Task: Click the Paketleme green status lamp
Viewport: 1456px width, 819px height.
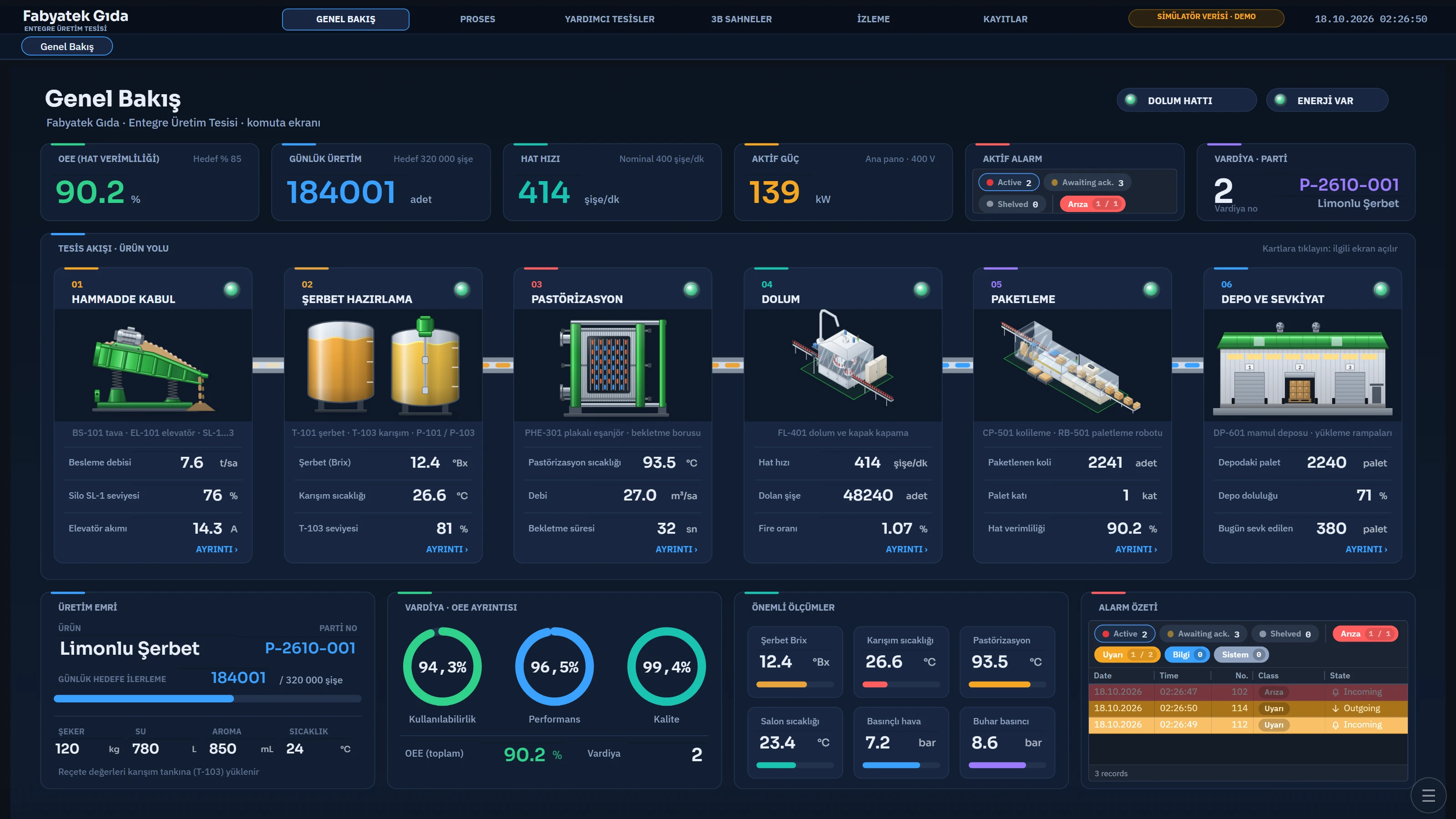Action: pos(1150,289)
